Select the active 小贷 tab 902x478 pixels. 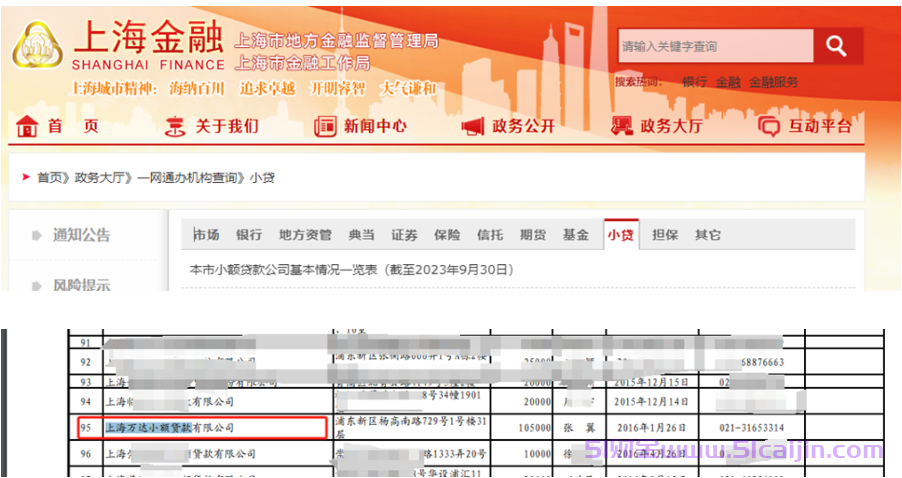click(621, 235)
